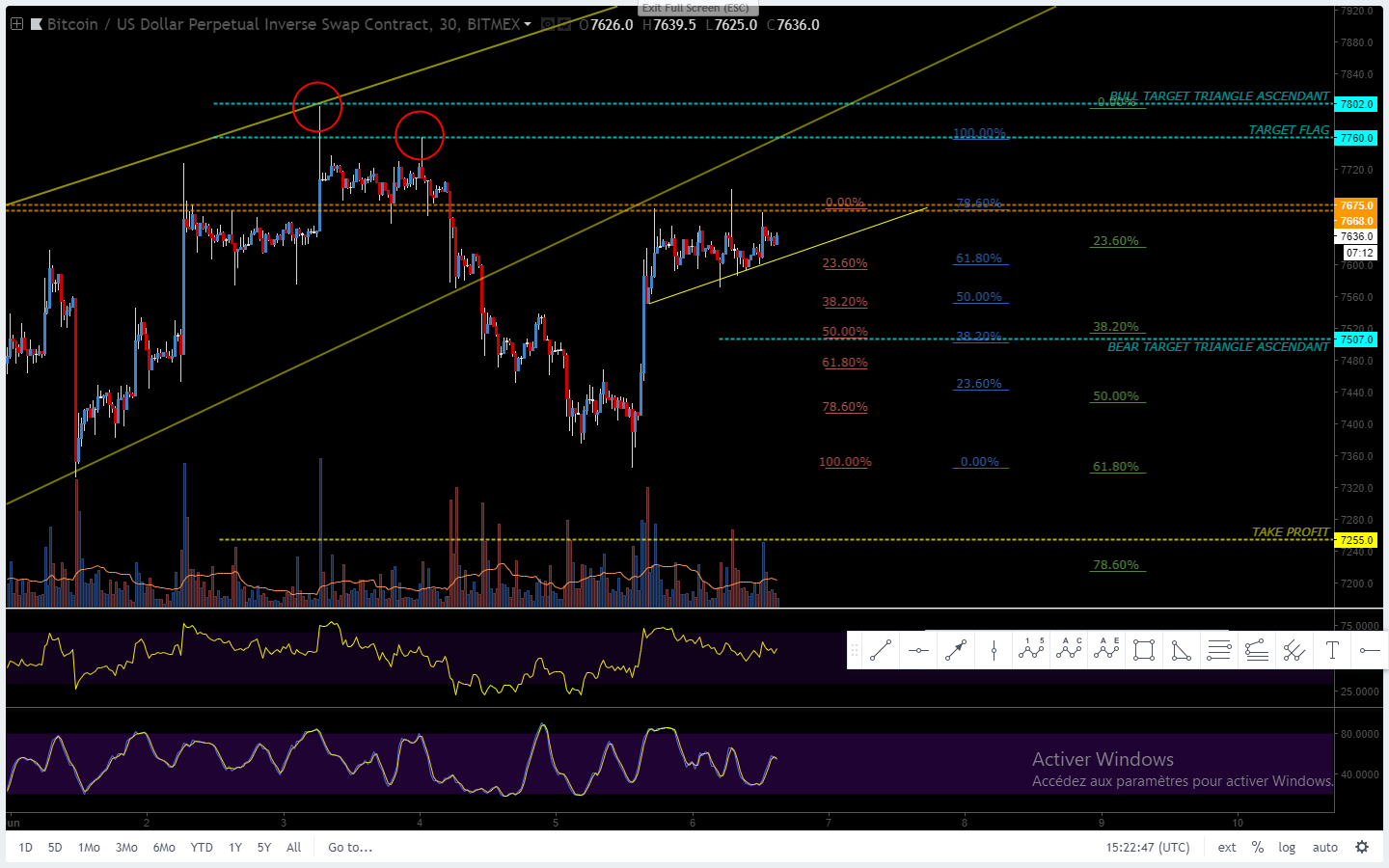
Task: Select the Text annotation tool
Action: (1332, 651)
